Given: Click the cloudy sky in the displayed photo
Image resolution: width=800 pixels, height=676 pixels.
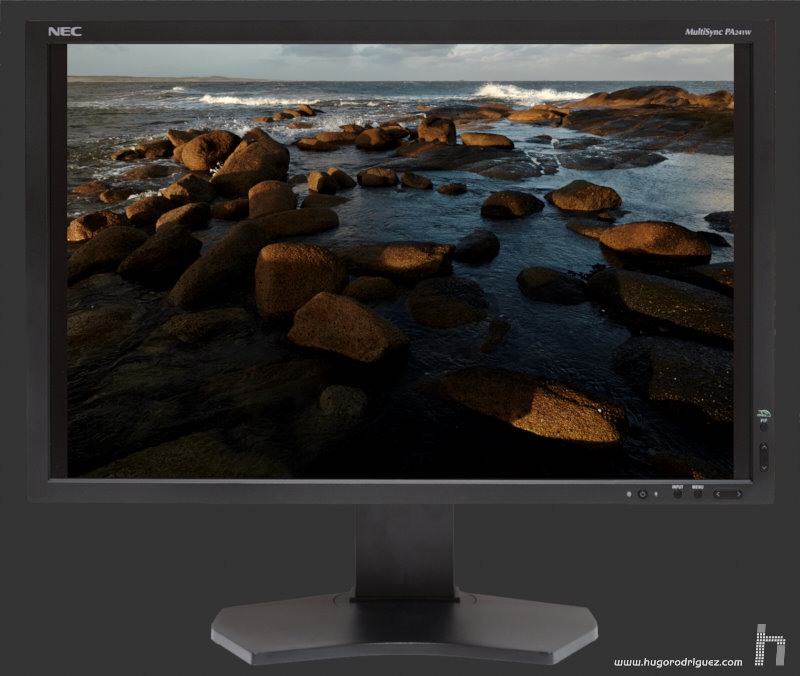Looking at the screenshot, I should pyautogui.click(x=400, y=60).
